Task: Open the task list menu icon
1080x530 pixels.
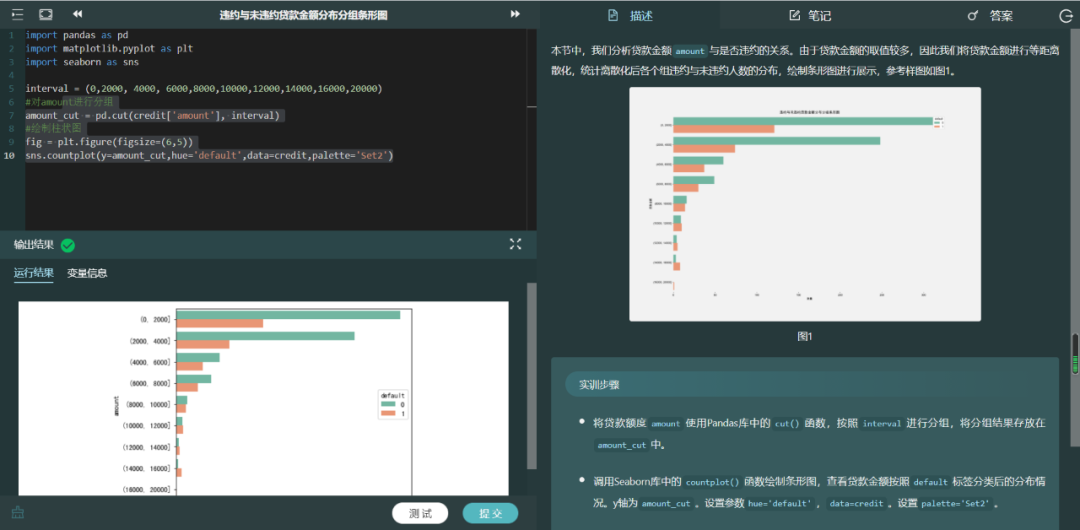Action: click(x=17, y=14)
